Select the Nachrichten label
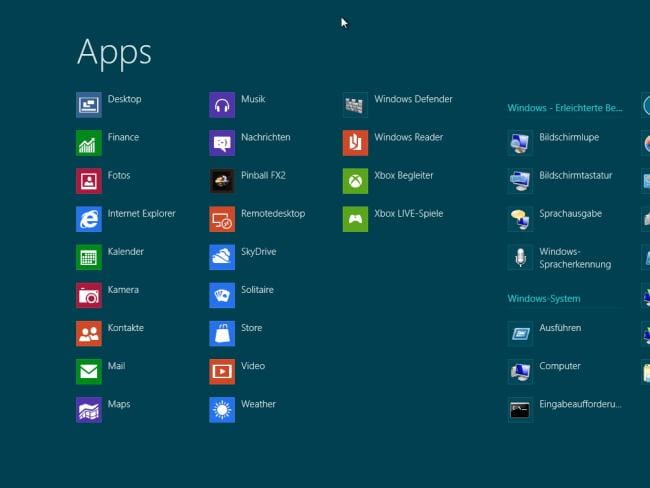The image size is (650, 488). tap(266, 137)
